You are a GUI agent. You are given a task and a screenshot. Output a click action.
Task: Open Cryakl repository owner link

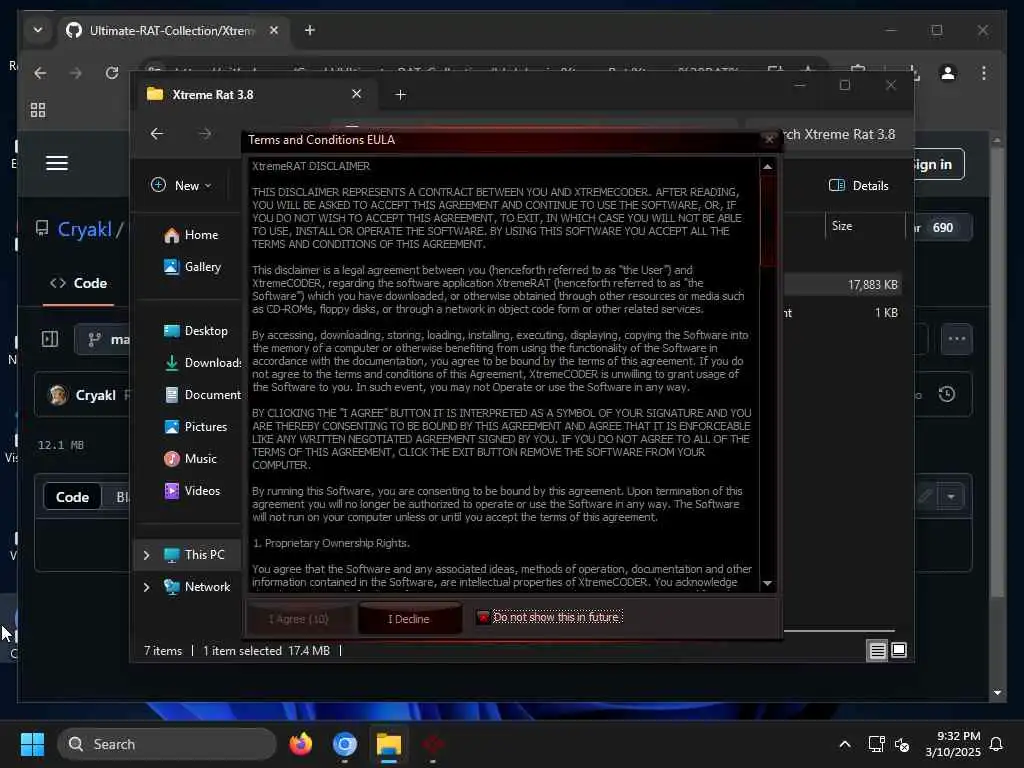[x=85, y=229]
